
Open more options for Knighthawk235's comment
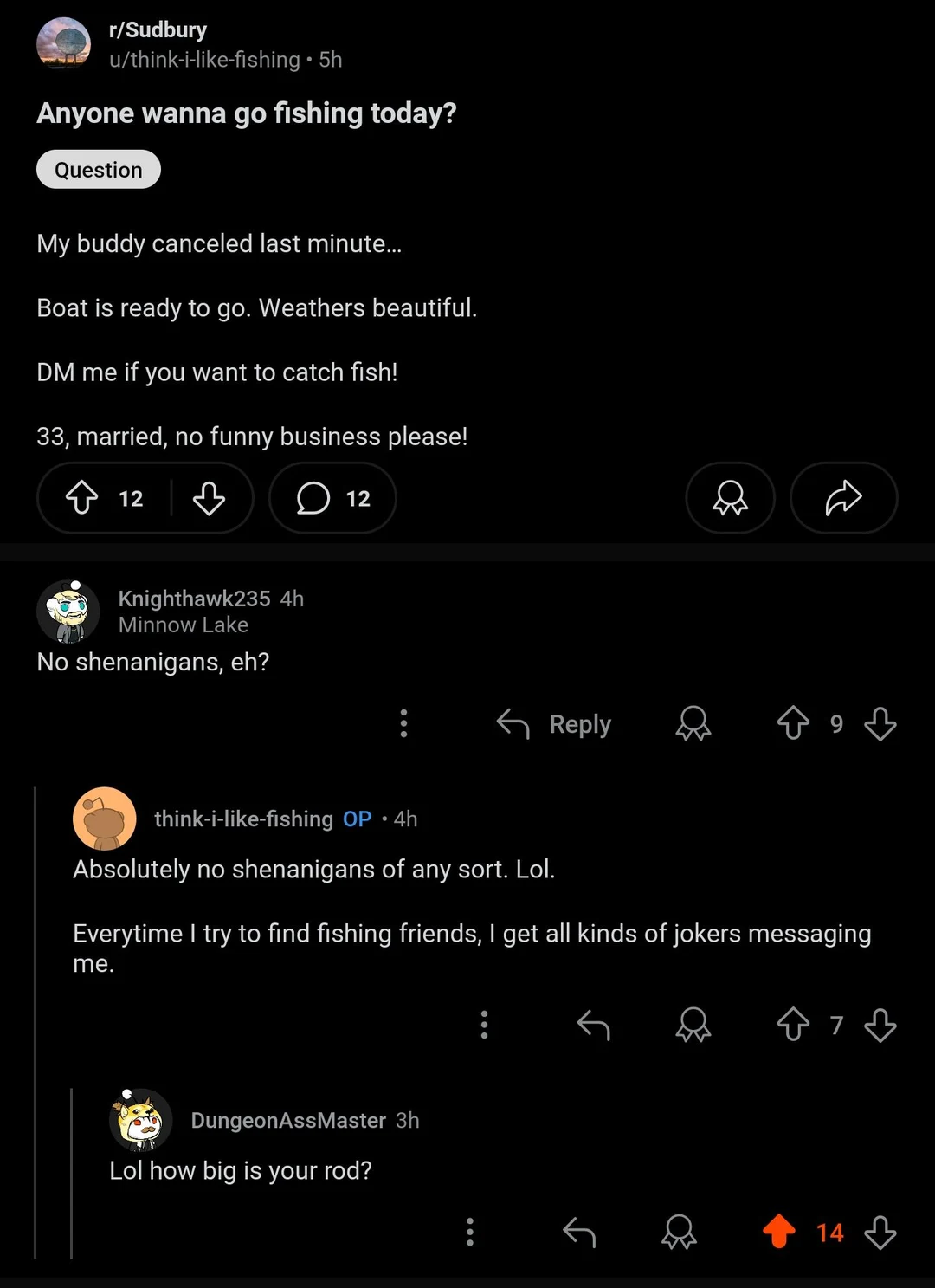pos(403,723)
